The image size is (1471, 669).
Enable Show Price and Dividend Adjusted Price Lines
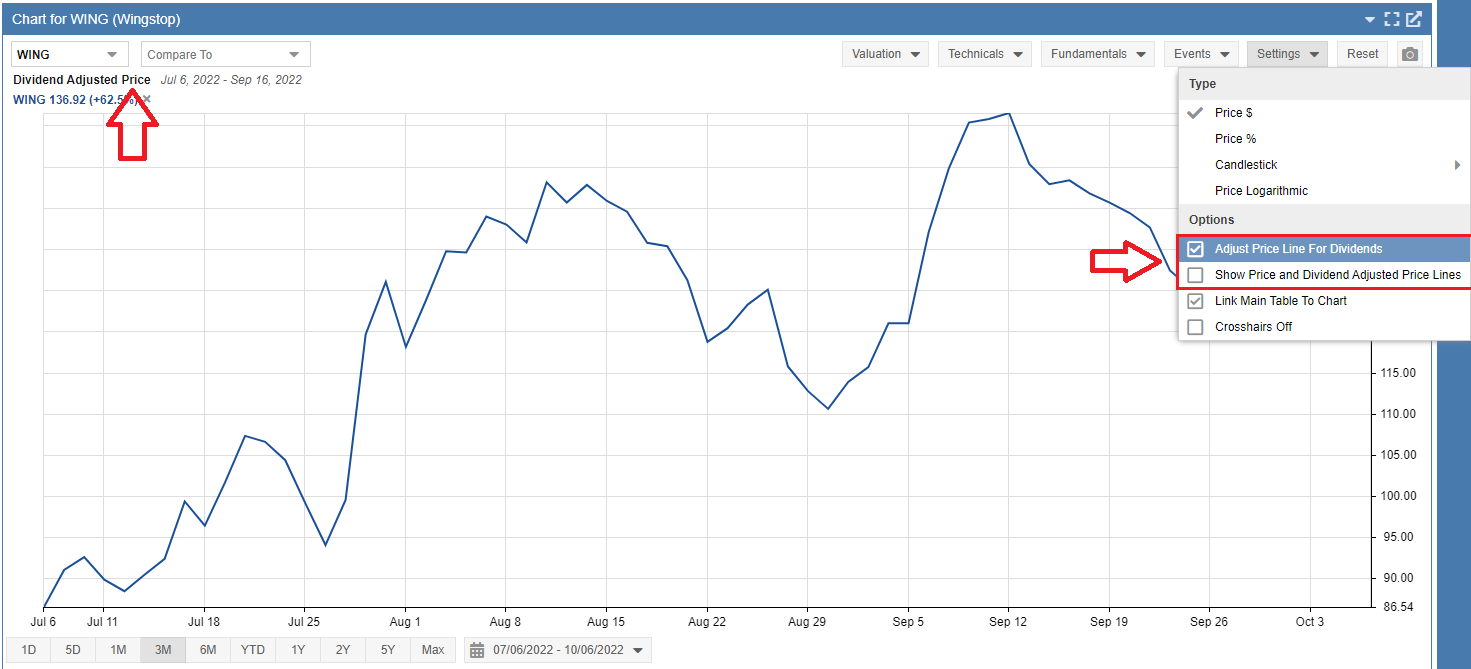[x=1195, y=275]
